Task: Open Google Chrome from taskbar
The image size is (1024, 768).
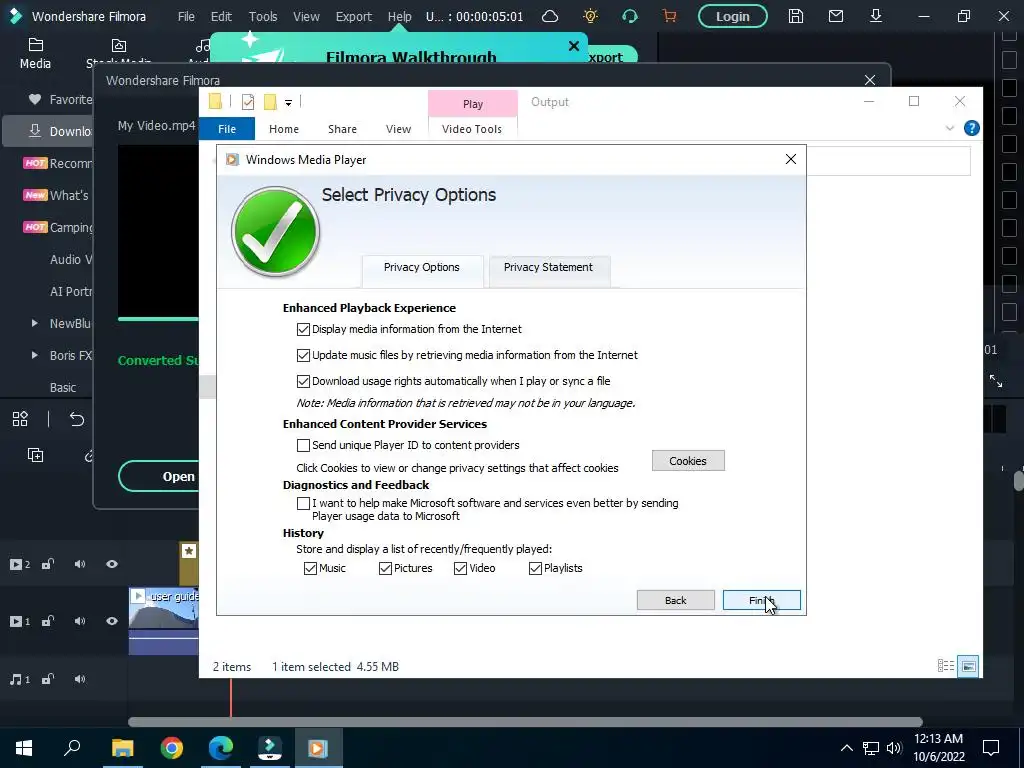Action: 172,748
